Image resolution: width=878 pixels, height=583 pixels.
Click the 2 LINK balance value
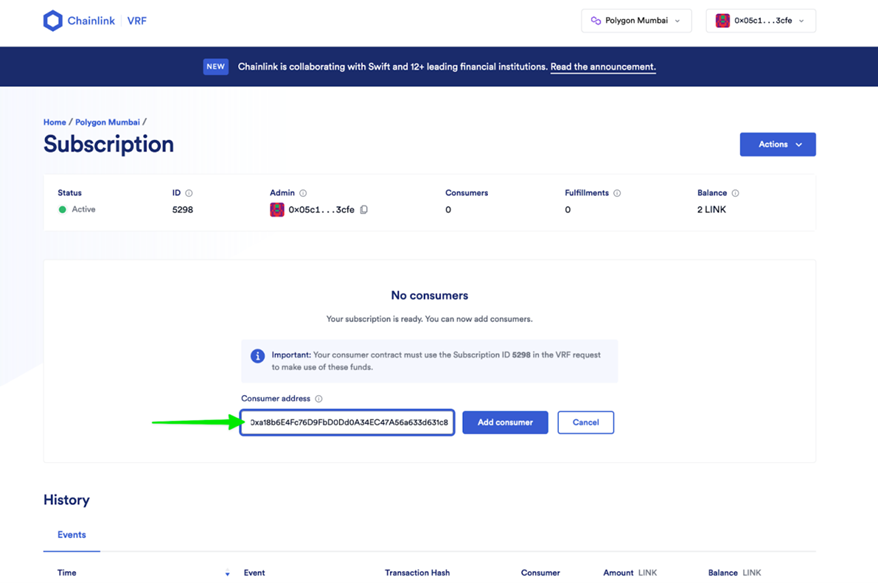(712, 209)
